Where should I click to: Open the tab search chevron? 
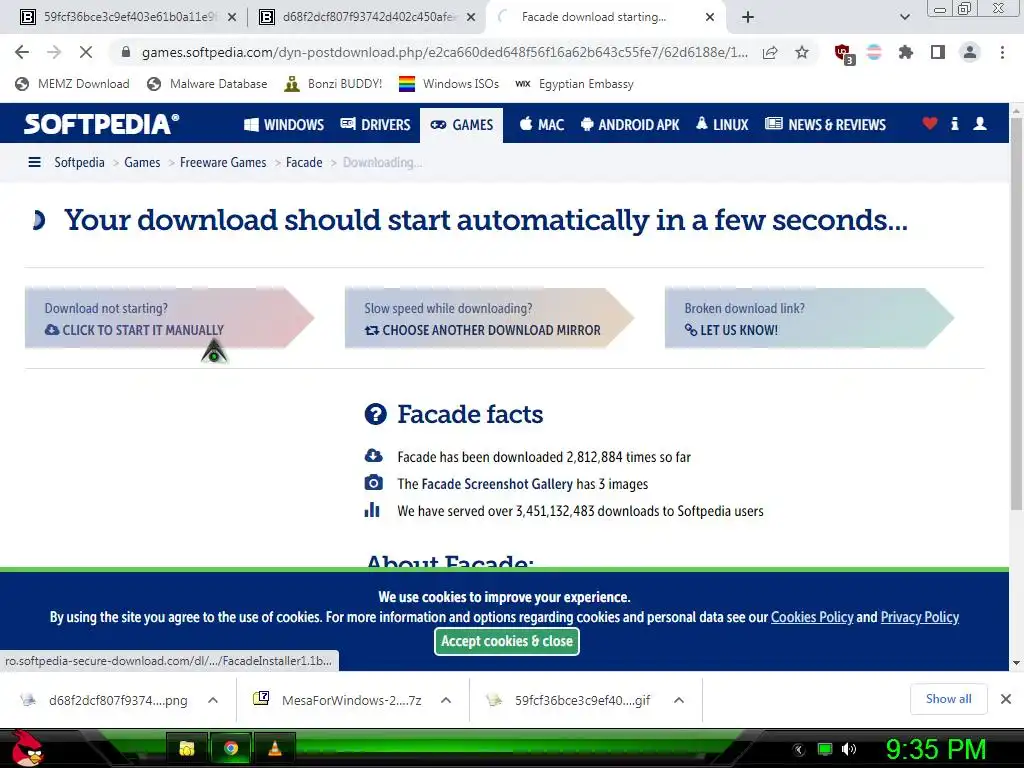point(904,18)
